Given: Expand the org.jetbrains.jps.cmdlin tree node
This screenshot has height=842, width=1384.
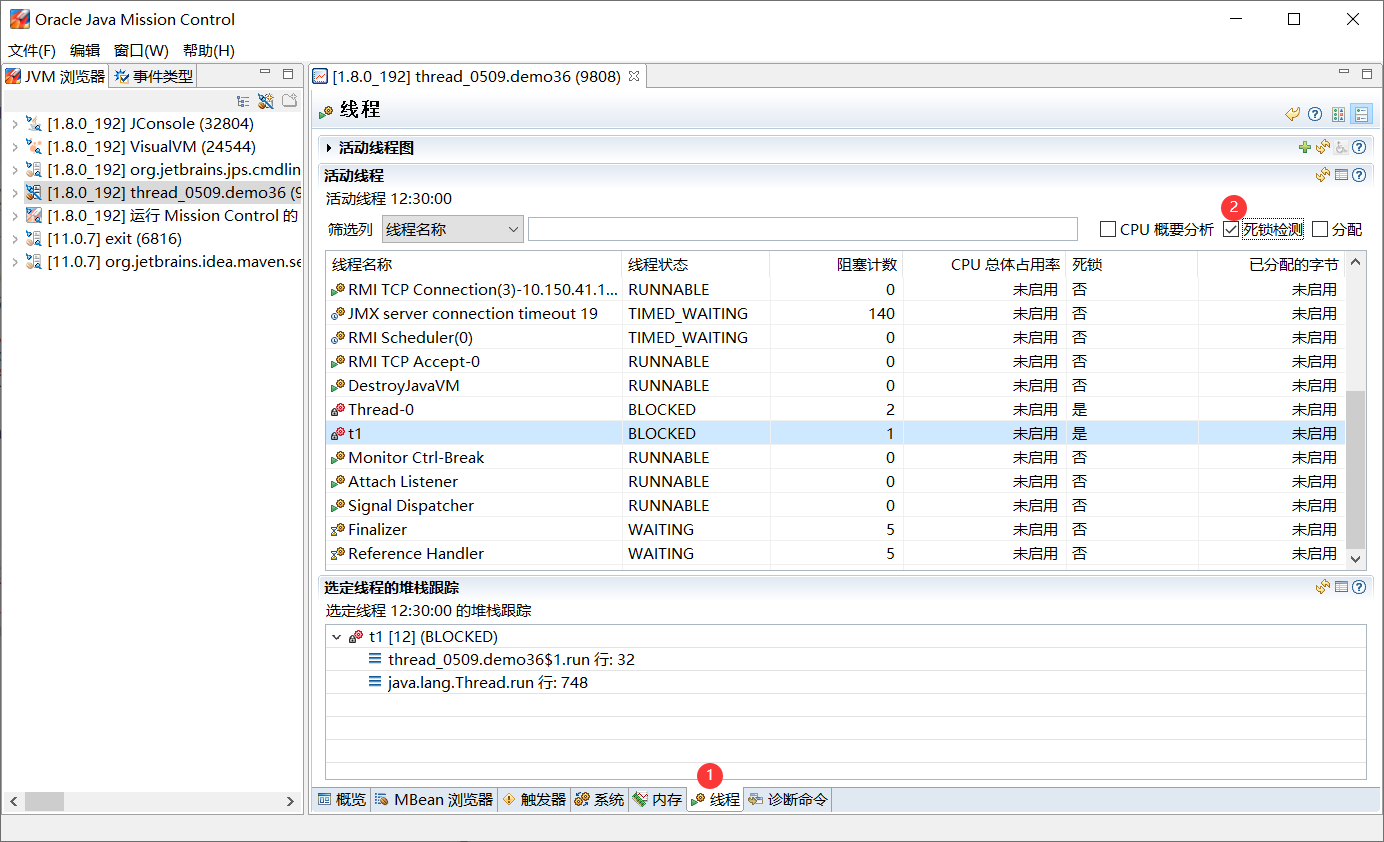Looking at the screenshot, I should (x=14, y=170).
